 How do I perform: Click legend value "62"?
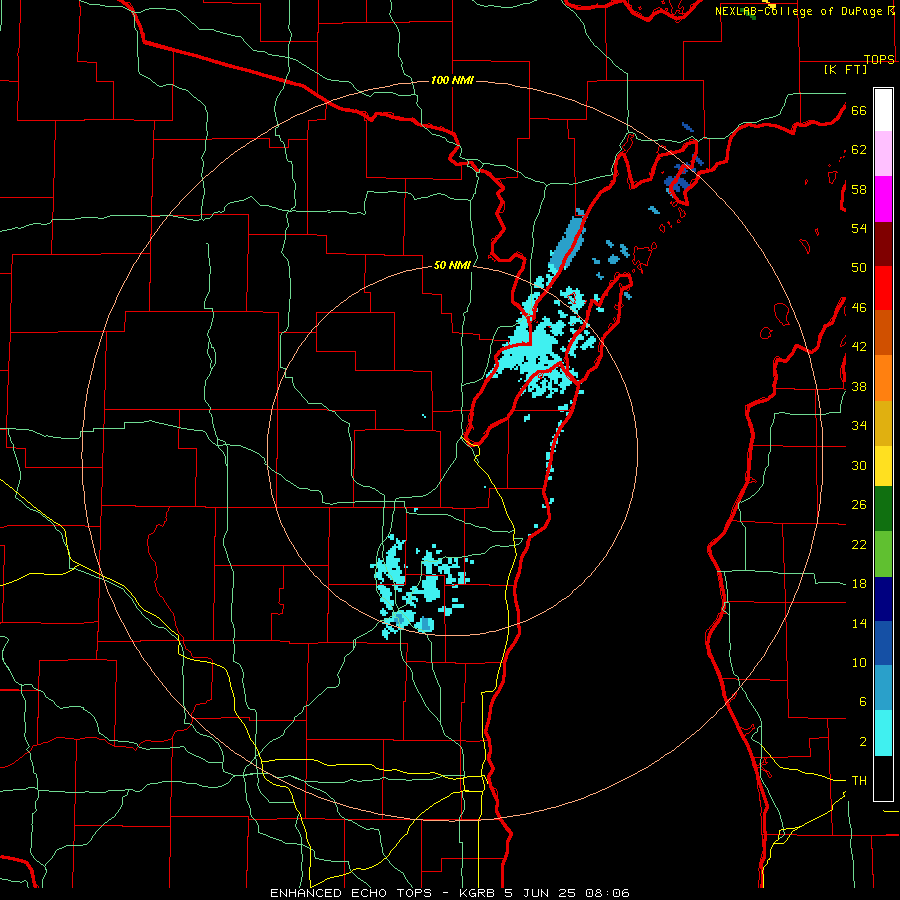[859, 150]
